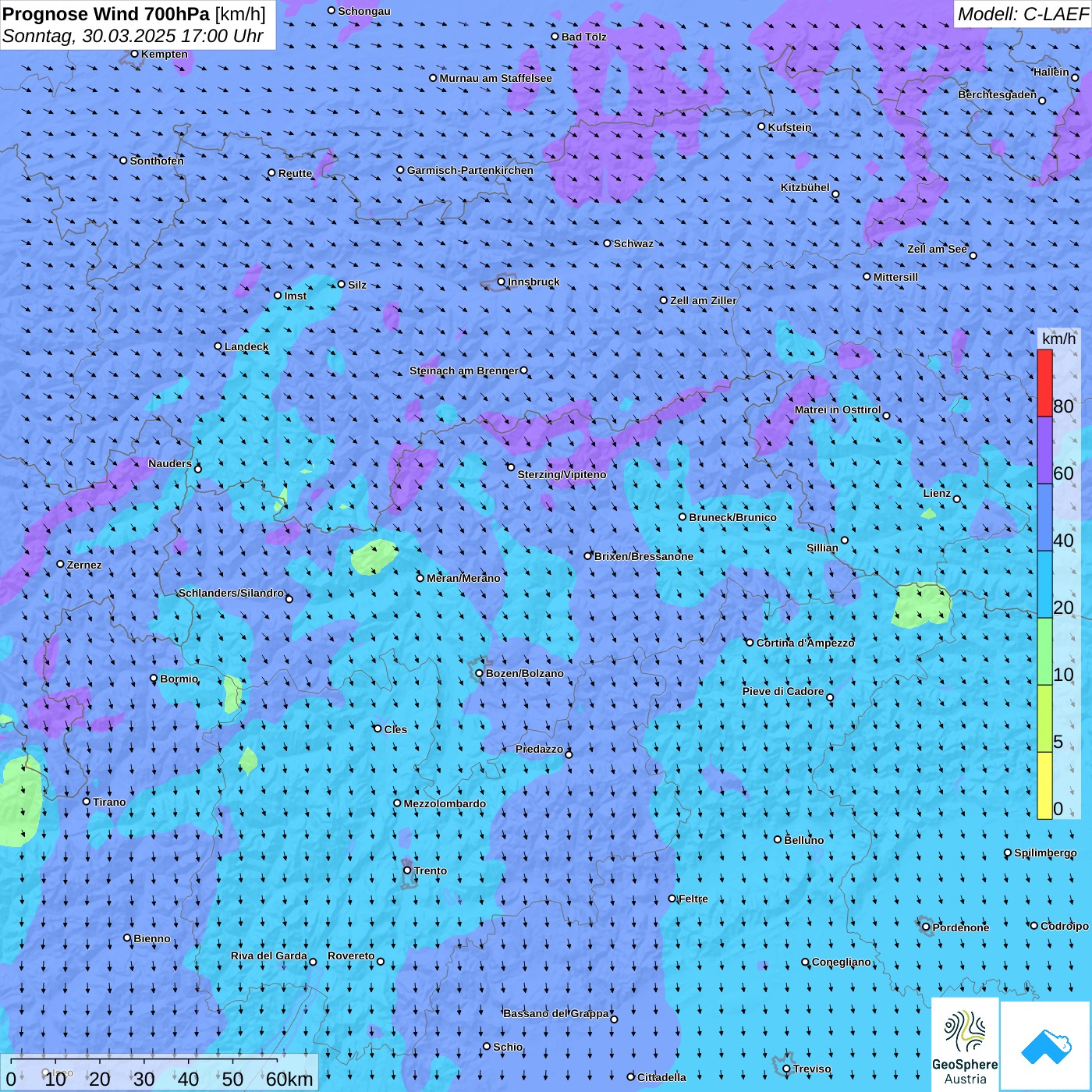The image size is (1092, 1092).
Task: Click the Bozen/Bolzano city marker
Action: [480, 673]
